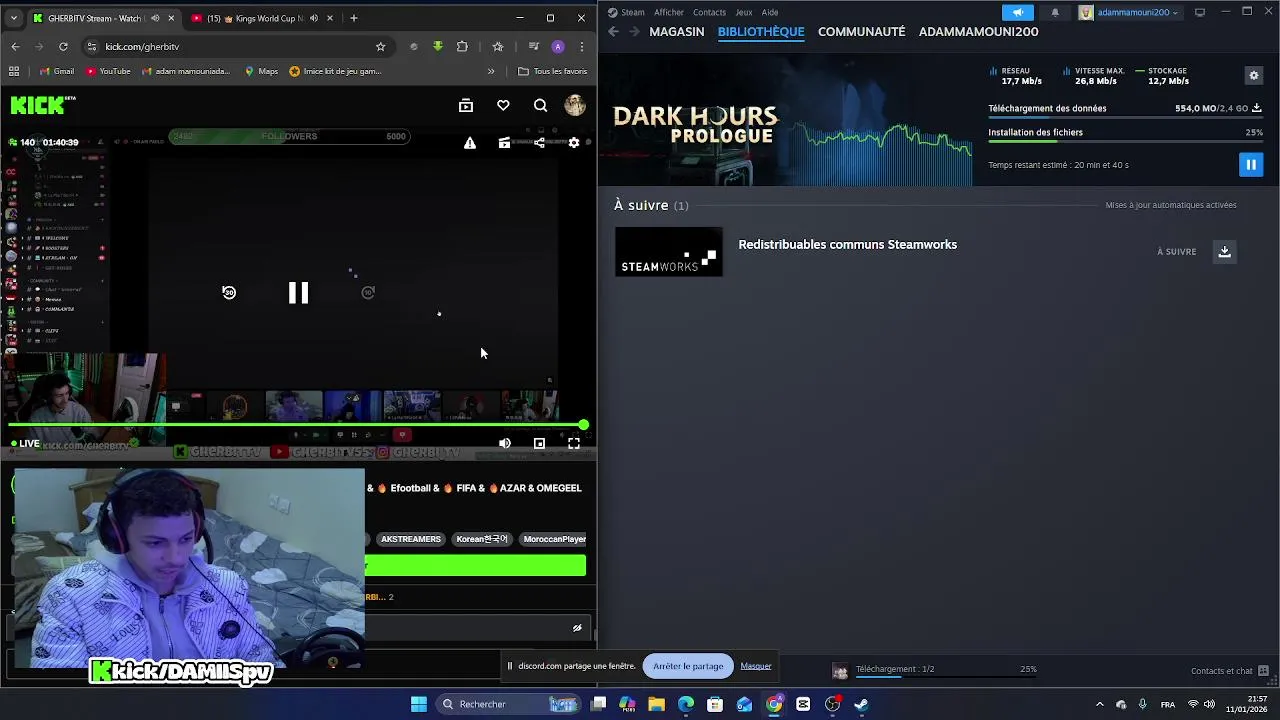Open a new Chrome tab
The width and height of the screenshot is (1280, 720).
(353, 18)
